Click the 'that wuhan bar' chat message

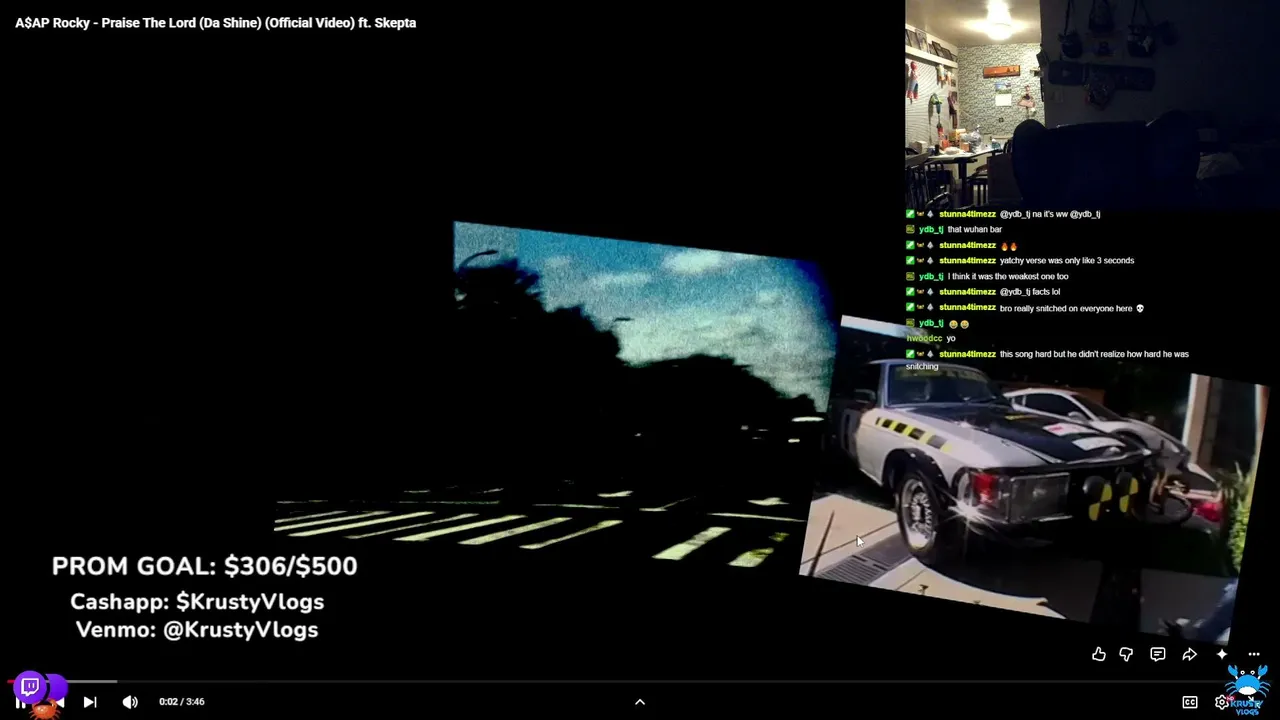tap(974, 229)
